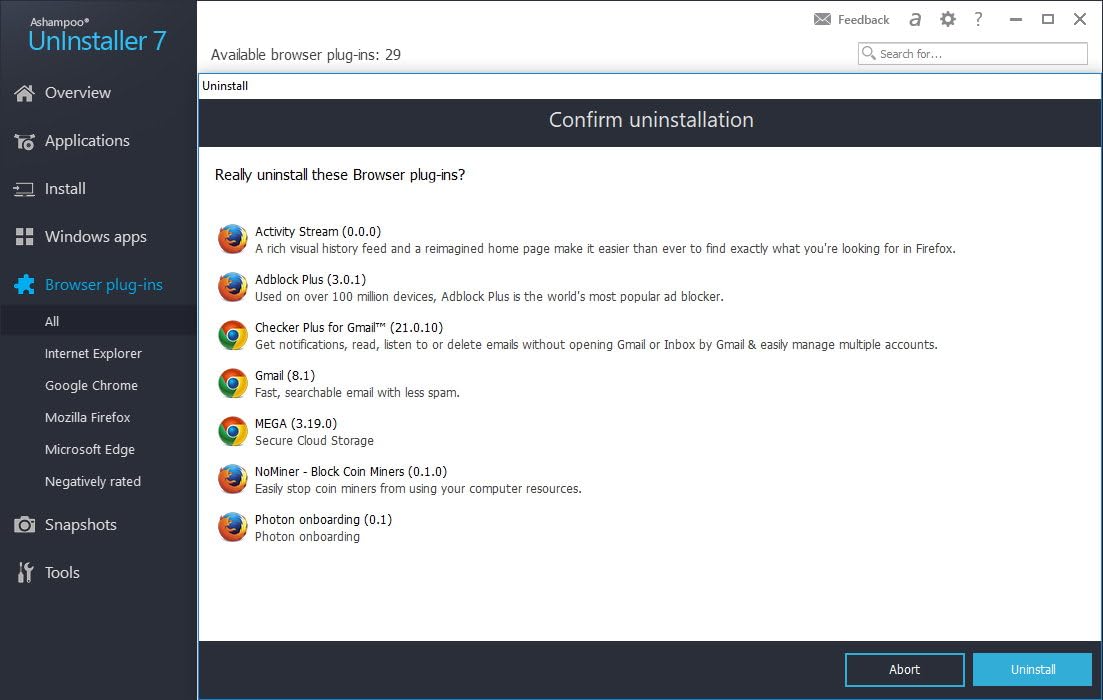Open help via question mark icon
Screen dimensions: 1103x700
(978, 19)
